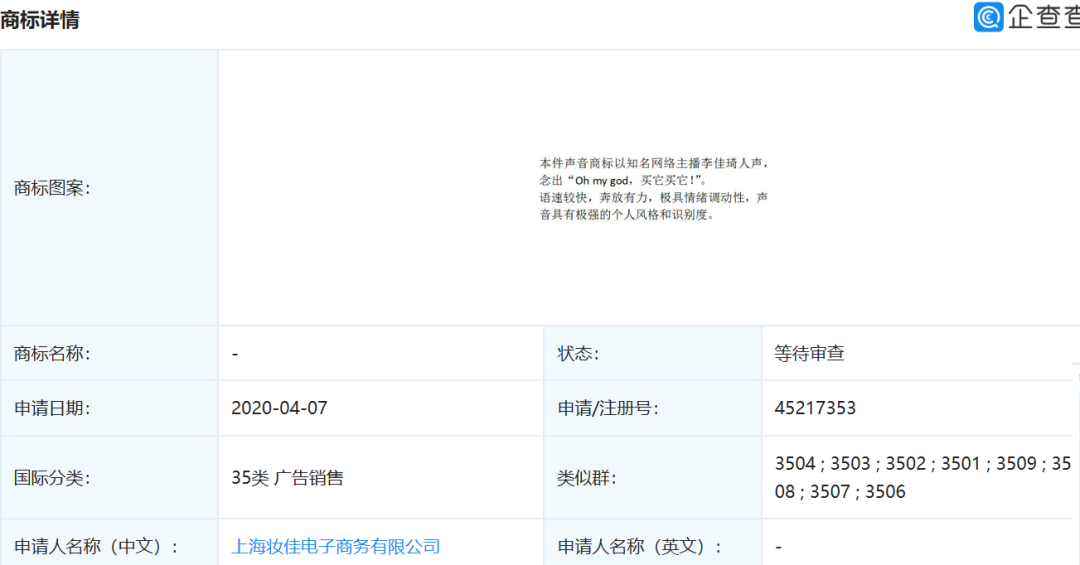Click the 商标图案 label cell
1080x565 pixels.
110,187
